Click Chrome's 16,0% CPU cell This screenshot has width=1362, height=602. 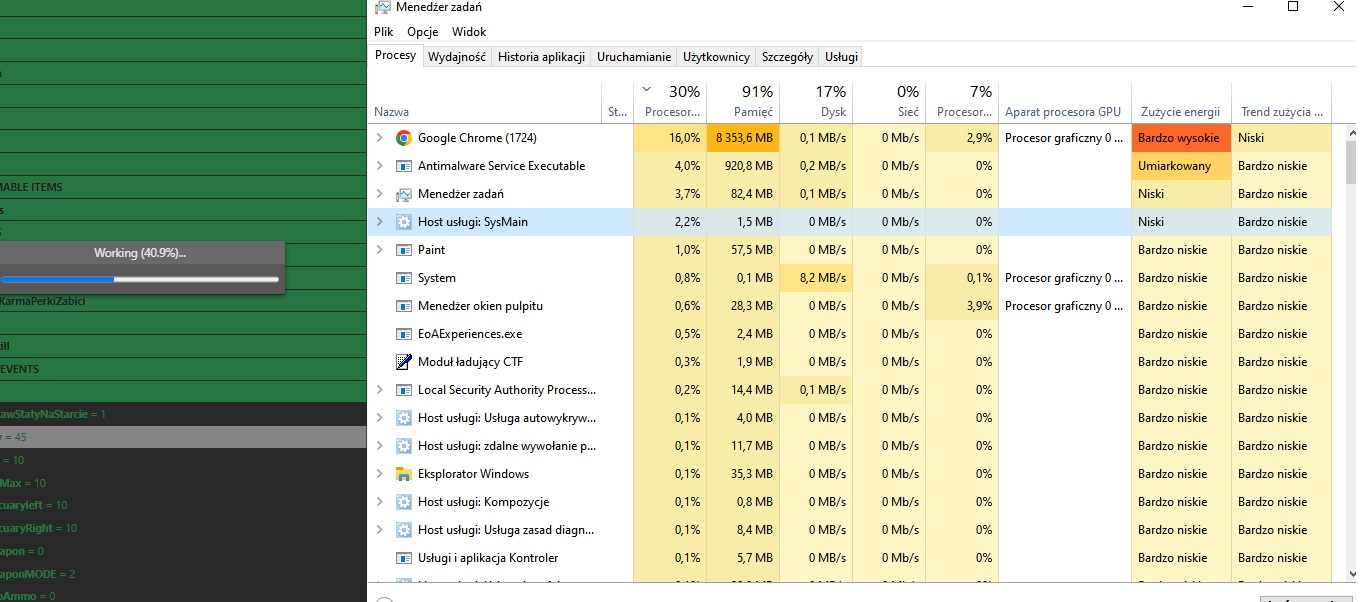(x=670, y=138)
